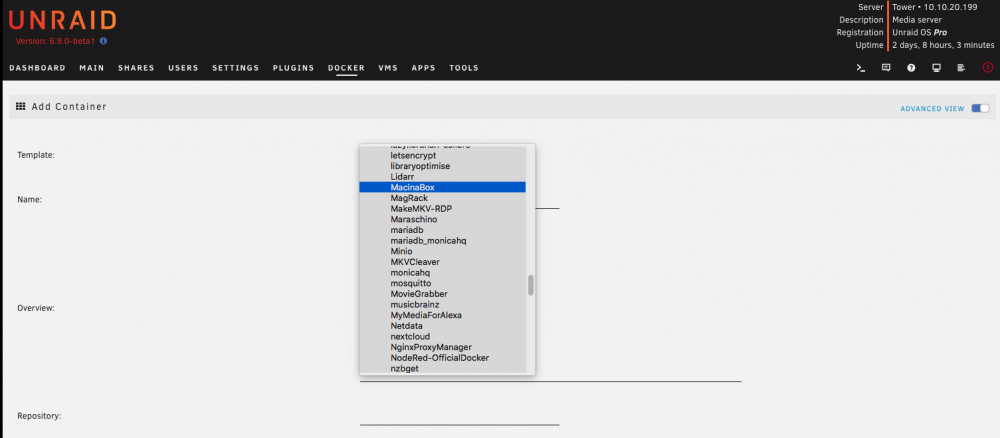
Task: Click the Repository input field
Action: click(459, 417)
